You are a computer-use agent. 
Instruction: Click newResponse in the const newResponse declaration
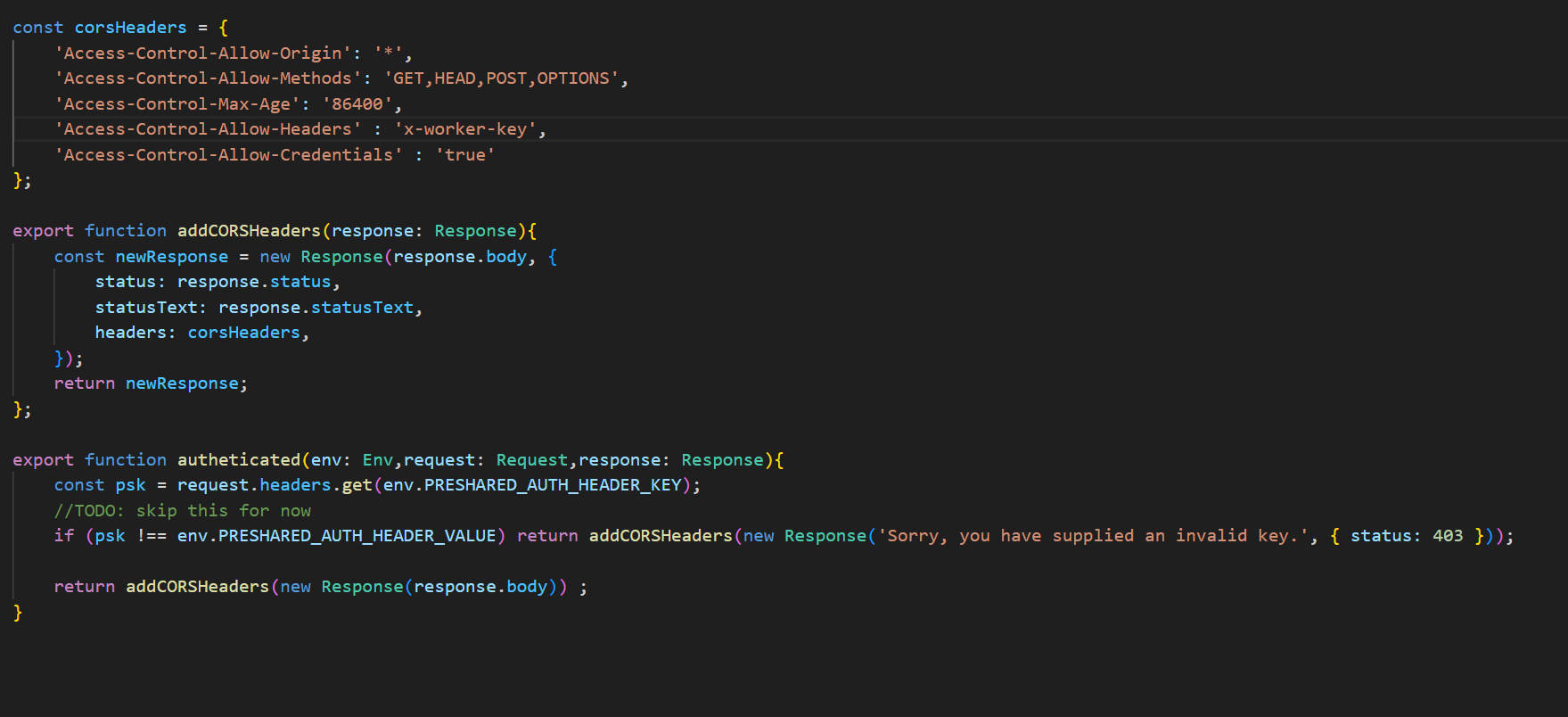[x=172, y=257]
